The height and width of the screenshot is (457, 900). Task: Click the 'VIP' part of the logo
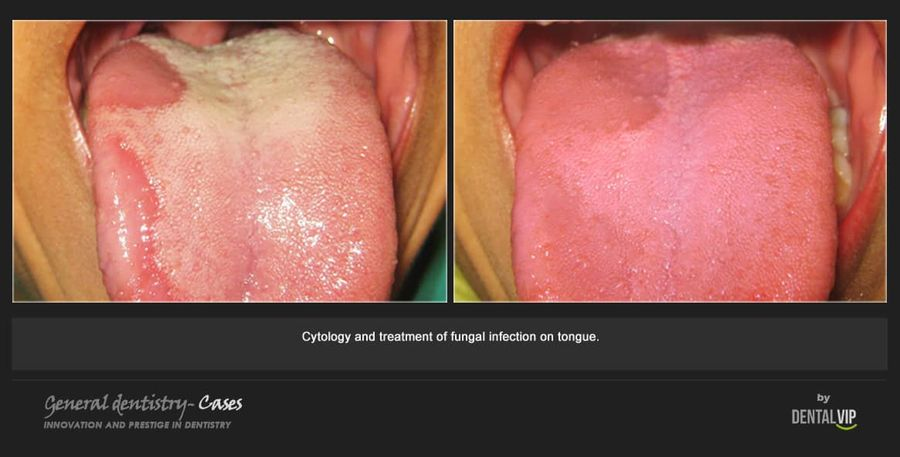(x=847, y=417)
